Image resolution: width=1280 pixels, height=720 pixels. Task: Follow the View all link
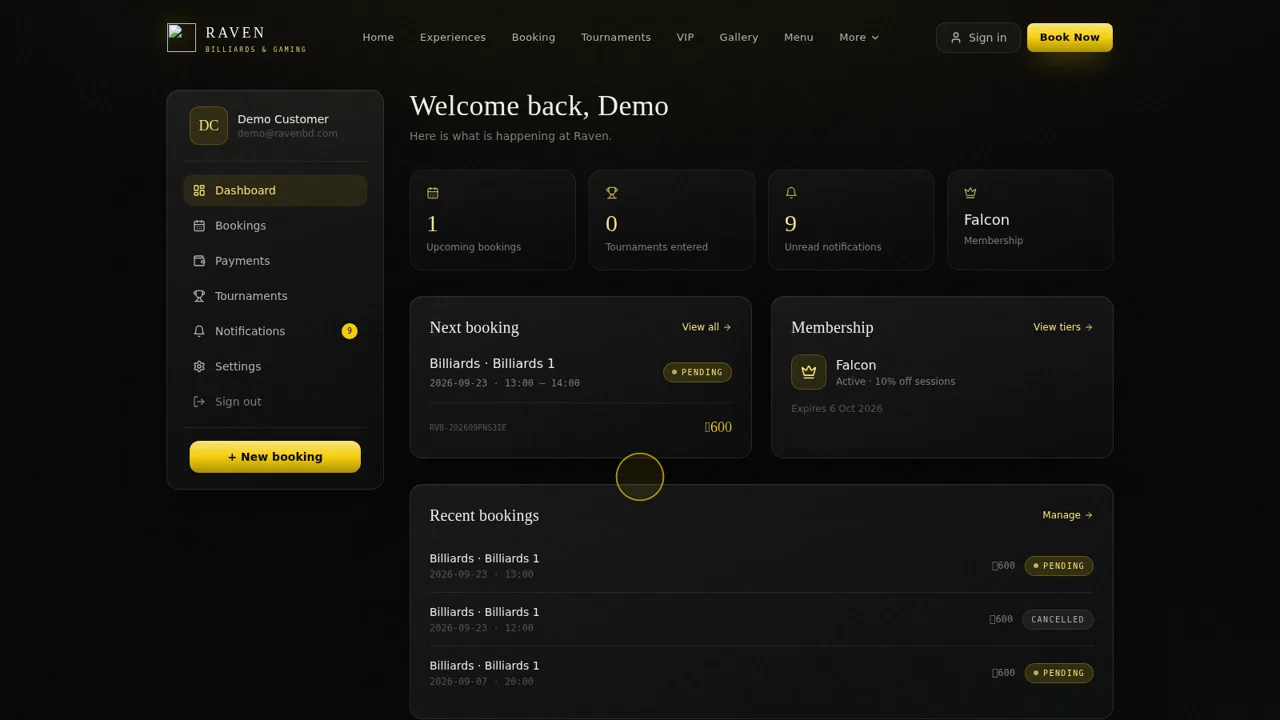pyautogui.click(x=706, y=327)
